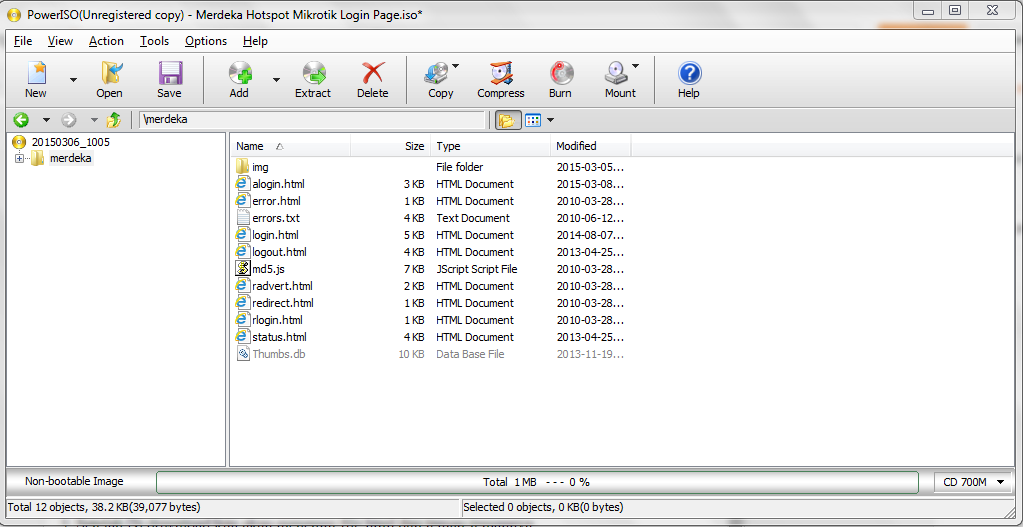This screenshot has height=527, width=1023.
Task: Open the Mount button dropdown arrow
Action: [635, 66]
